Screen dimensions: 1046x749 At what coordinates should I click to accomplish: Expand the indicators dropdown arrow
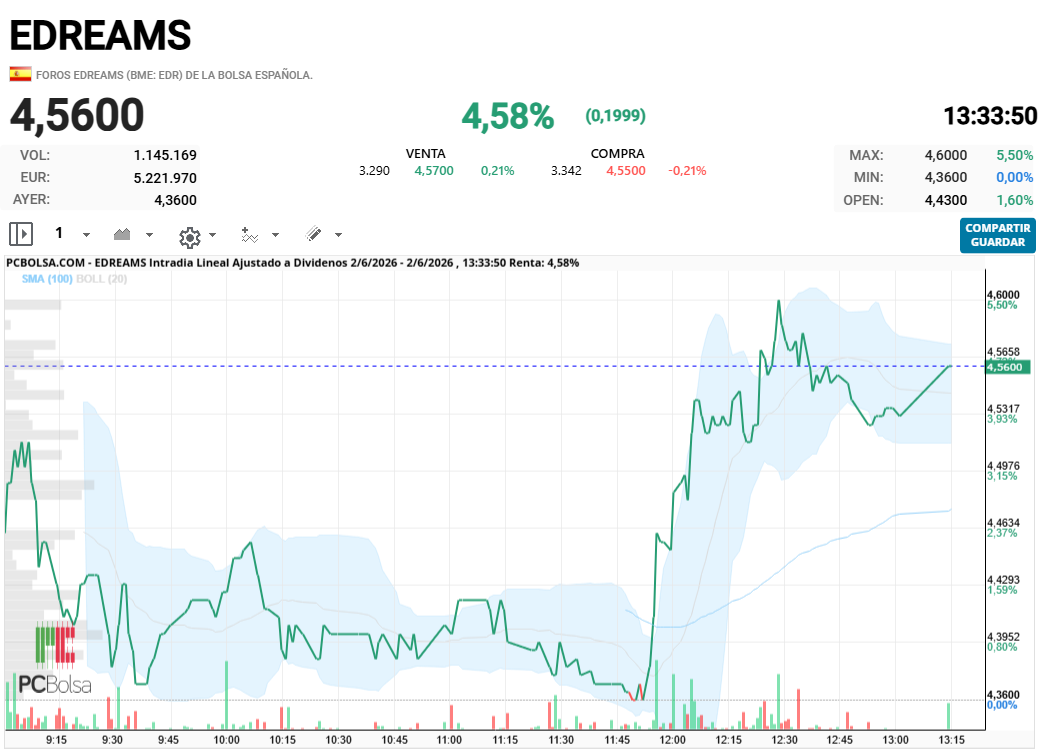[276, 235]
